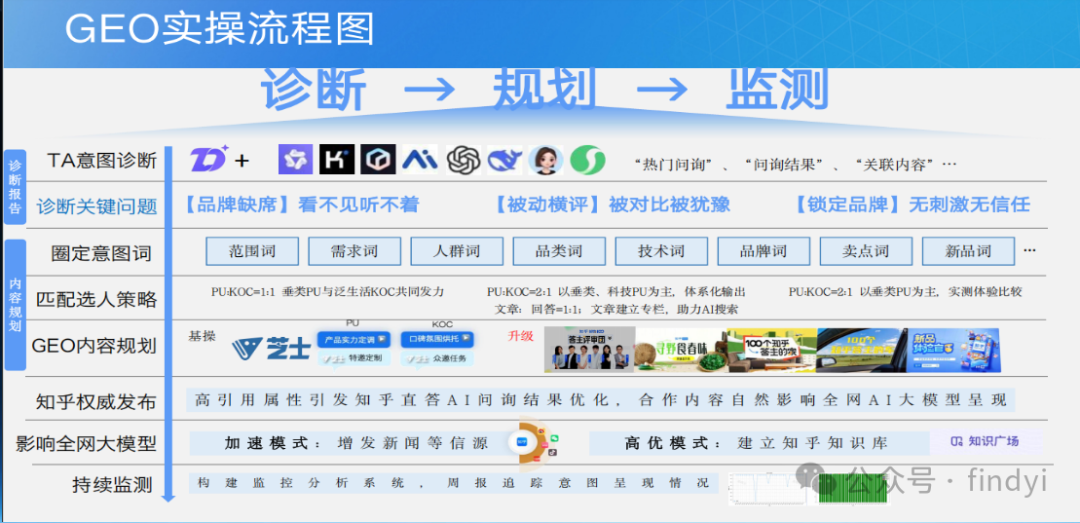Click the 【锁定品牌】无刺激无信任 text
The width and height of the screenshot is (1080, 523).
(x=911, y=205)
